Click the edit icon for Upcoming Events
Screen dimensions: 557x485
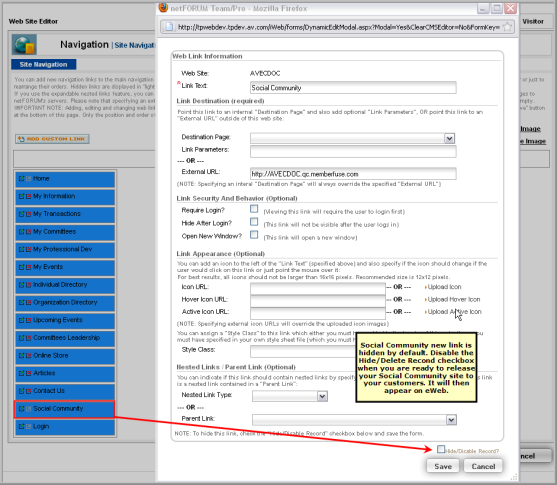click(x=21, y=320)
